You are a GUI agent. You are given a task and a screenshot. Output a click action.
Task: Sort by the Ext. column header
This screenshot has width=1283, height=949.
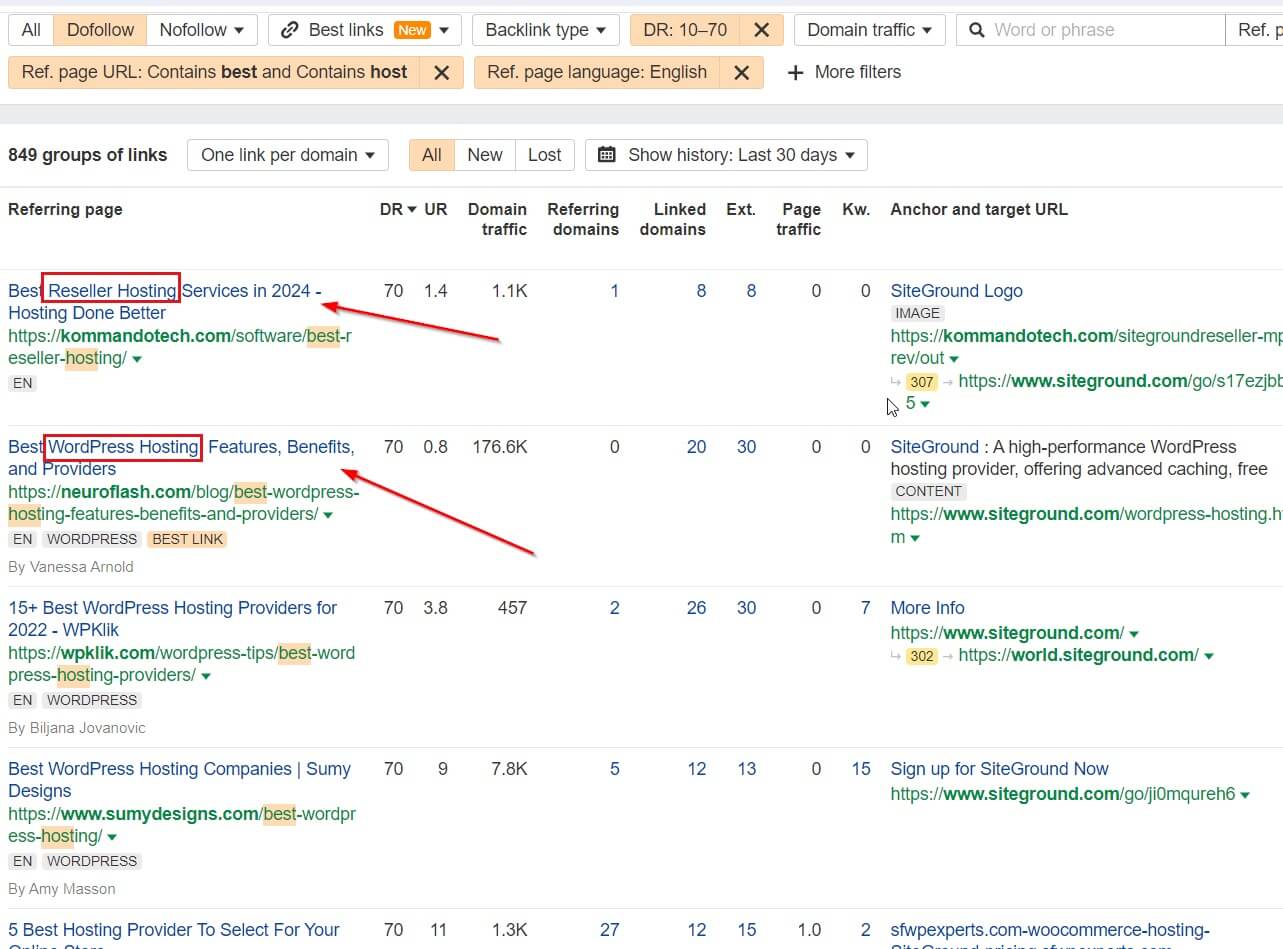(741, 209)
